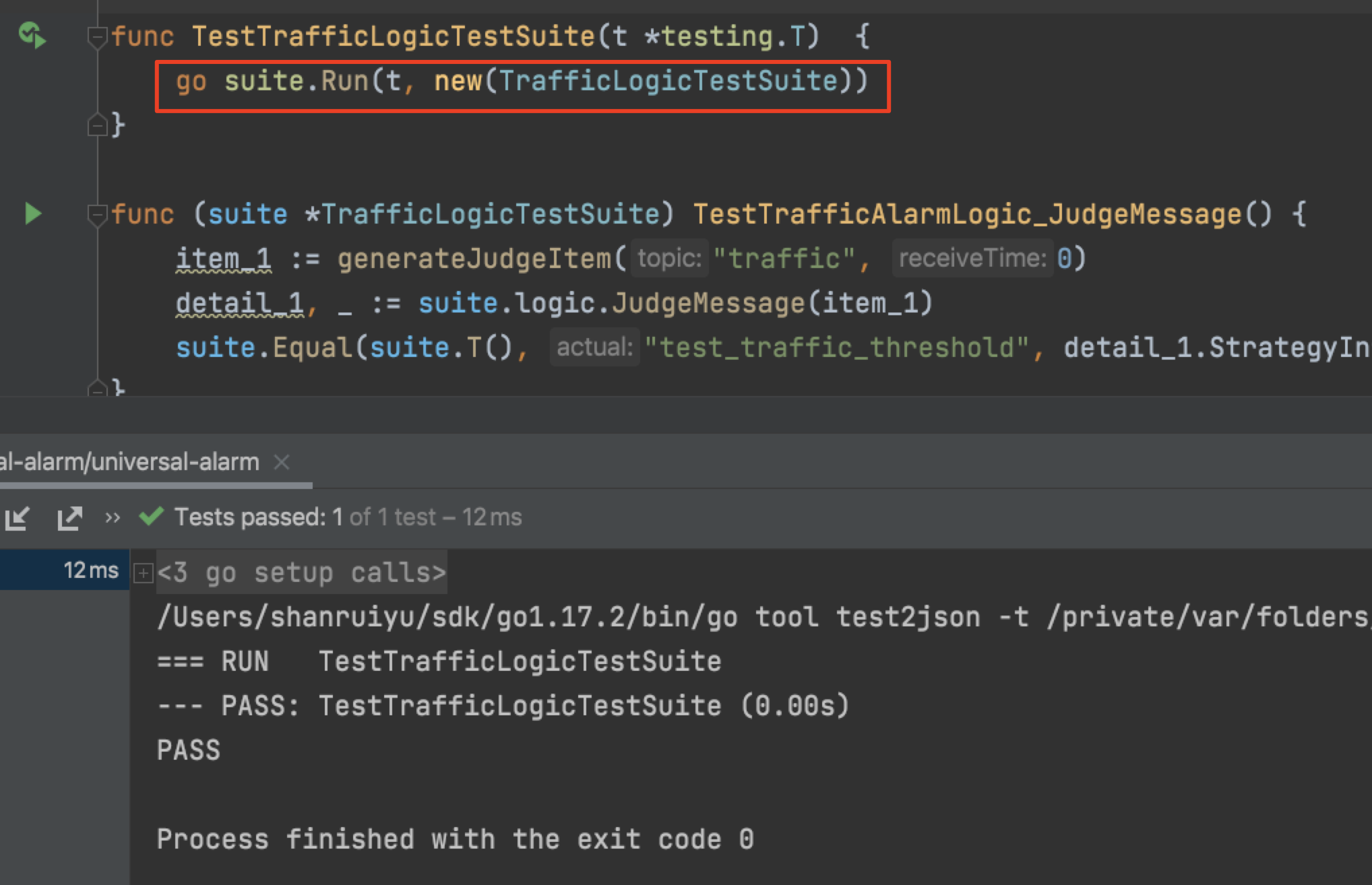Click fold end marker after suite.Run line
This screenshot has width=1372, height=885.
(x=98, y=125)
